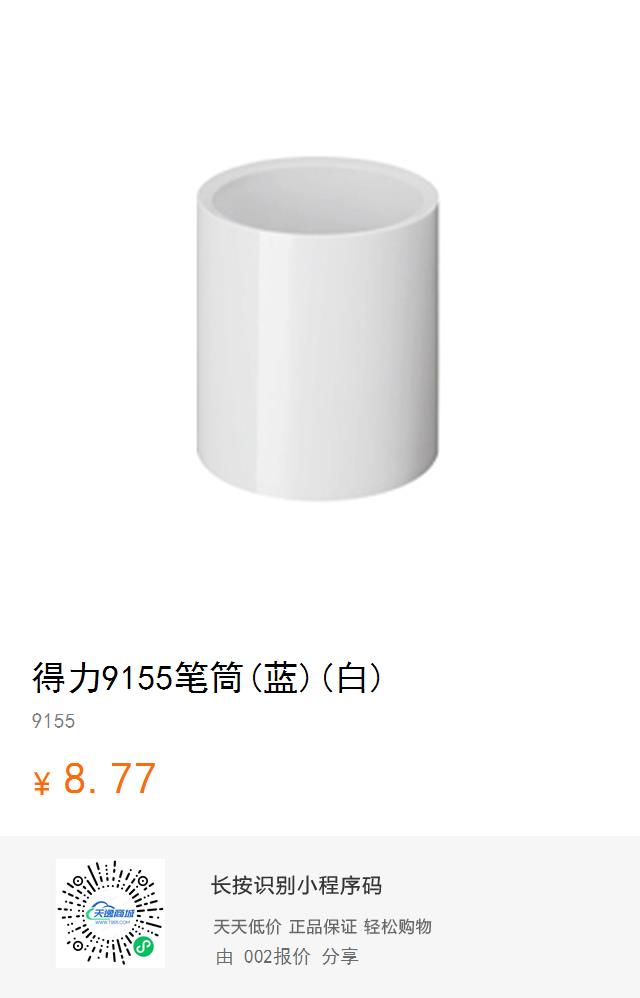Select the (蓝) color variant text in the title
Screen dimensions: 640x998
[x=280, y=677]
